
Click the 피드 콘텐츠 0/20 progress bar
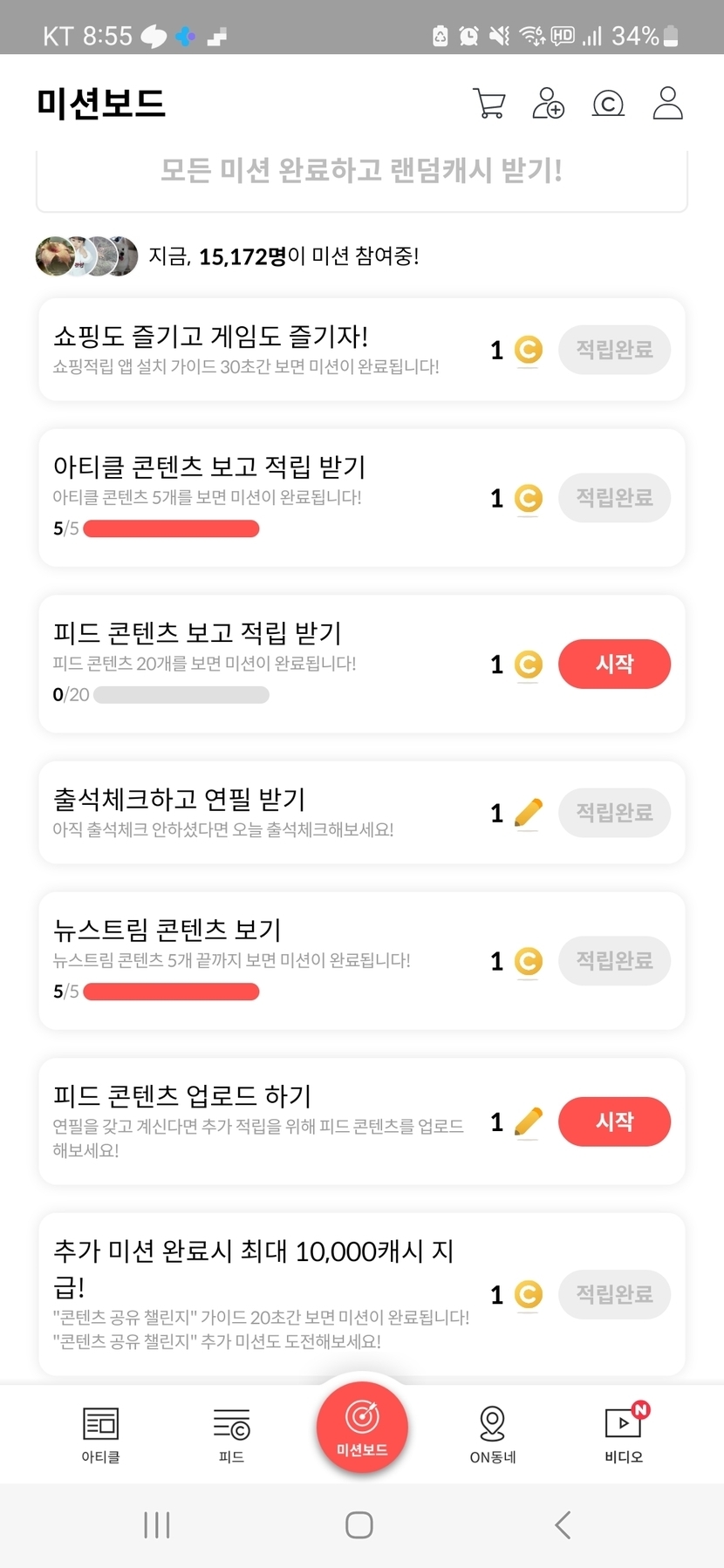click(x=181, y=695)
